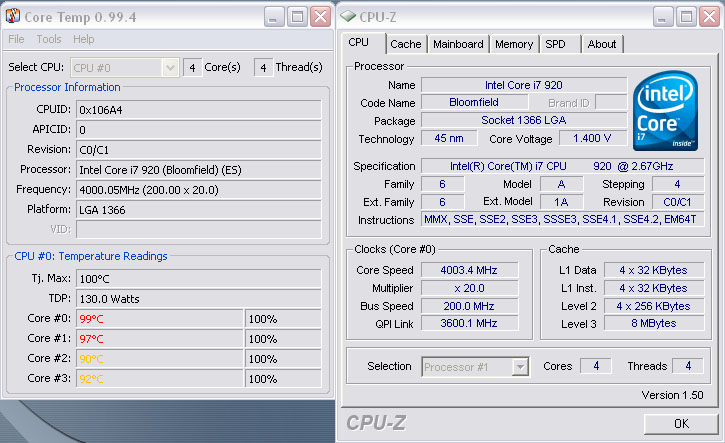Select the CPU tab in CPU-Z
The image size is (725, 443).
(x=363, y=43)
